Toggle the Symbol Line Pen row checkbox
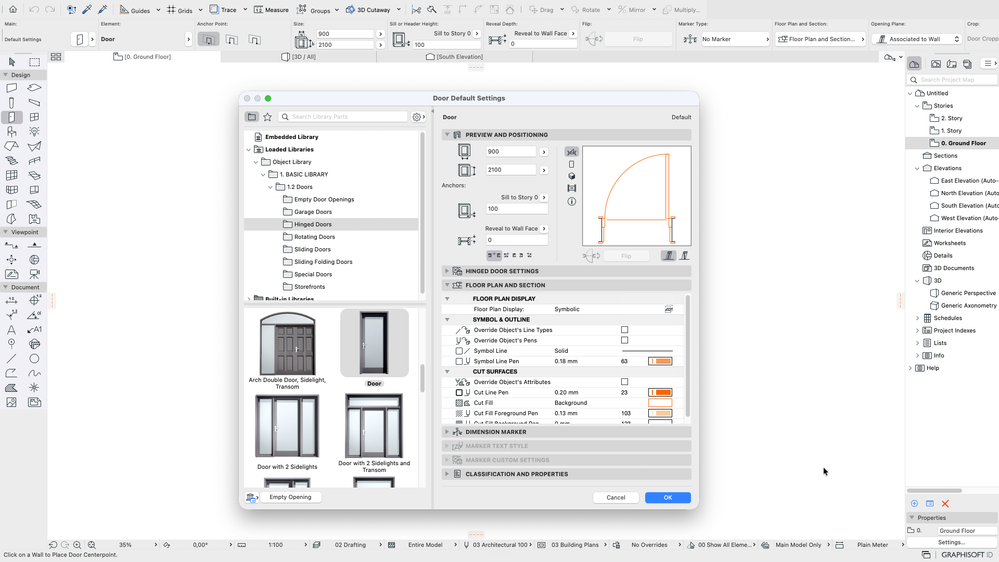 459,361
